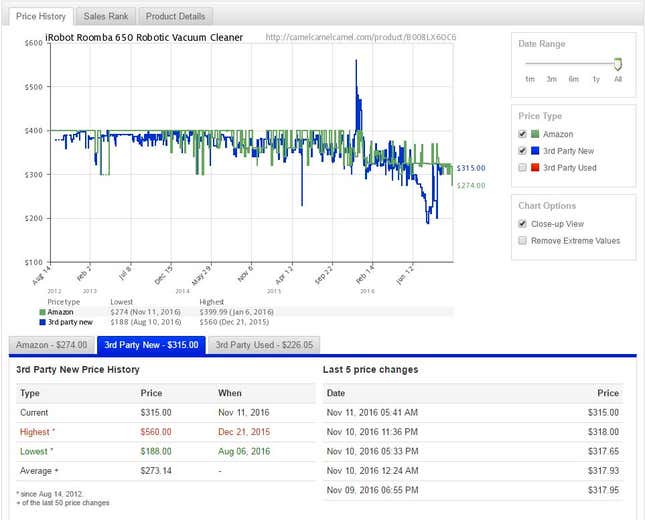This screenshot has height=520, width=645.
Task: Click legend text '$399.99 (Jan 6, 2016)'
Action: point(237,312)
